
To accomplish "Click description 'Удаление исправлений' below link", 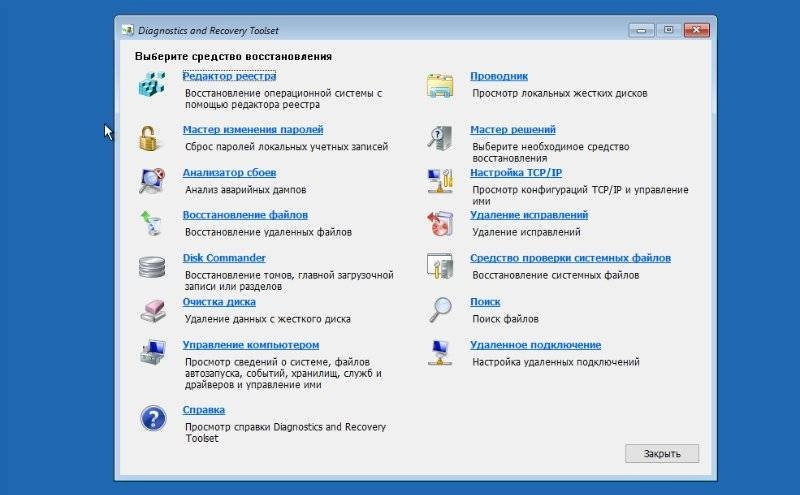I will point(526,232).
